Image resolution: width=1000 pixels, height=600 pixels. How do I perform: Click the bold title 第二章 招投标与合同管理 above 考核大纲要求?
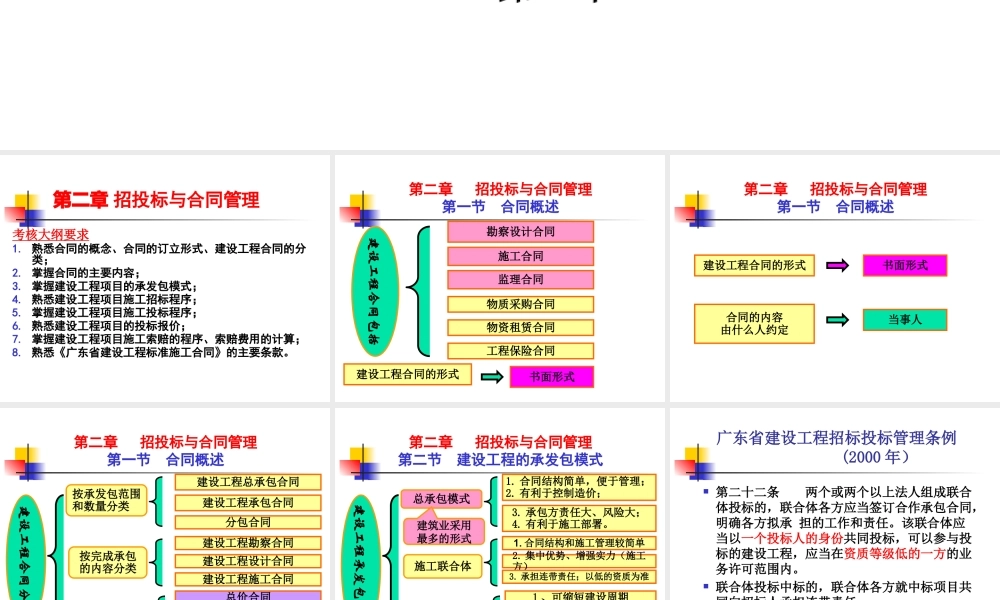[156, 200]
